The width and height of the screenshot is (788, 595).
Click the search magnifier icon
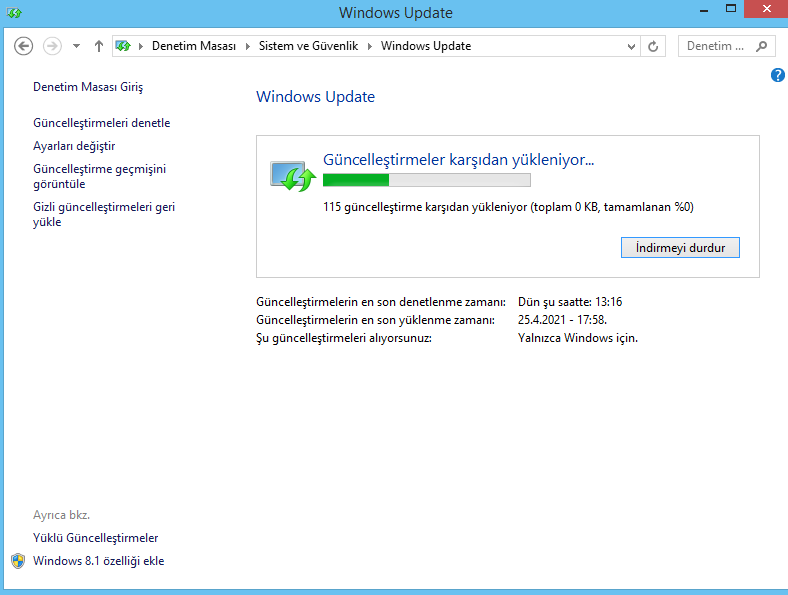click(762, 46)
